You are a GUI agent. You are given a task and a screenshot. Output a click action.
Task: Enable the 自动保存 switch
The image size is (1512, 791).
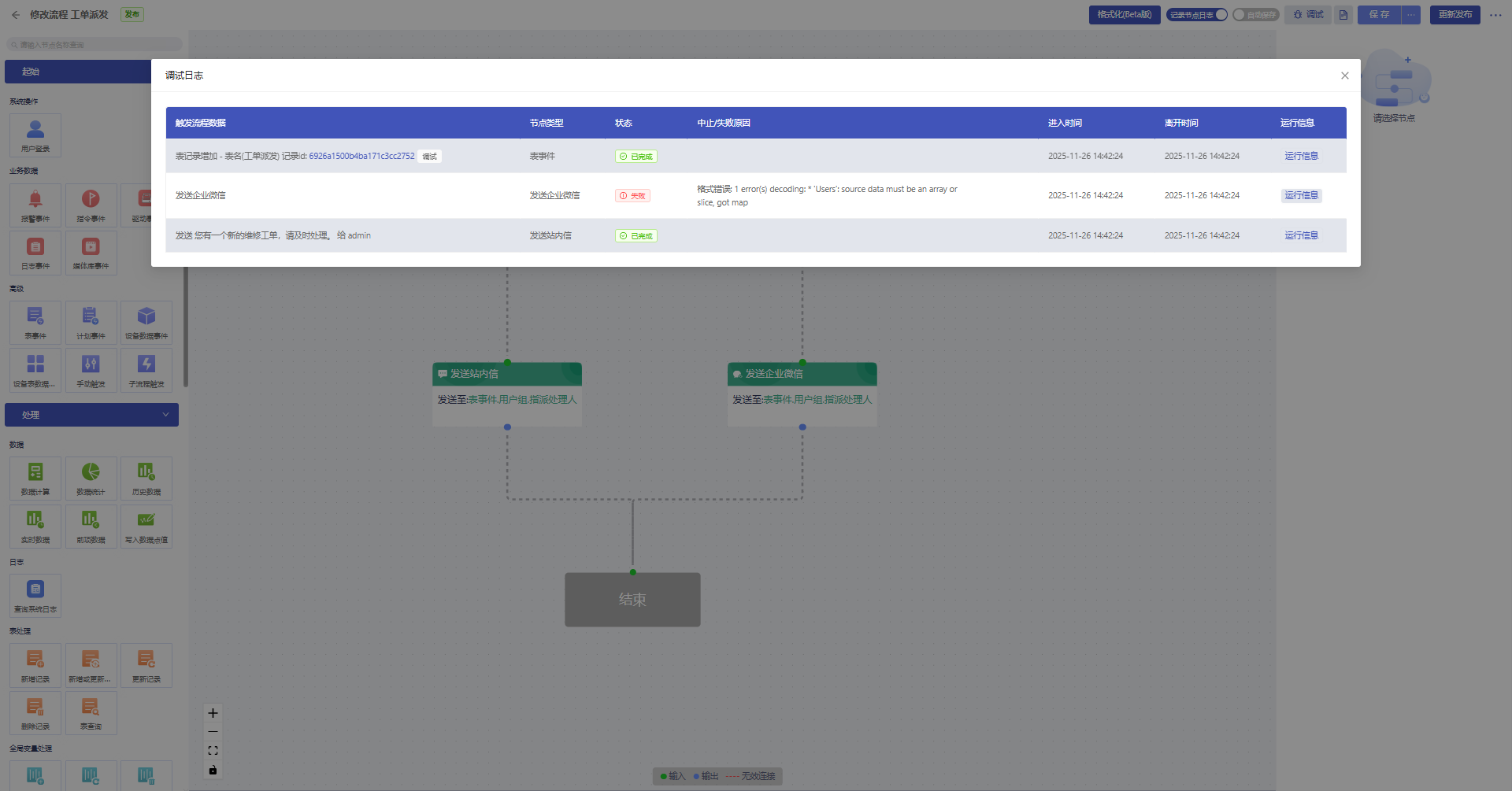pyautogui.click(x=1240, y=15)
